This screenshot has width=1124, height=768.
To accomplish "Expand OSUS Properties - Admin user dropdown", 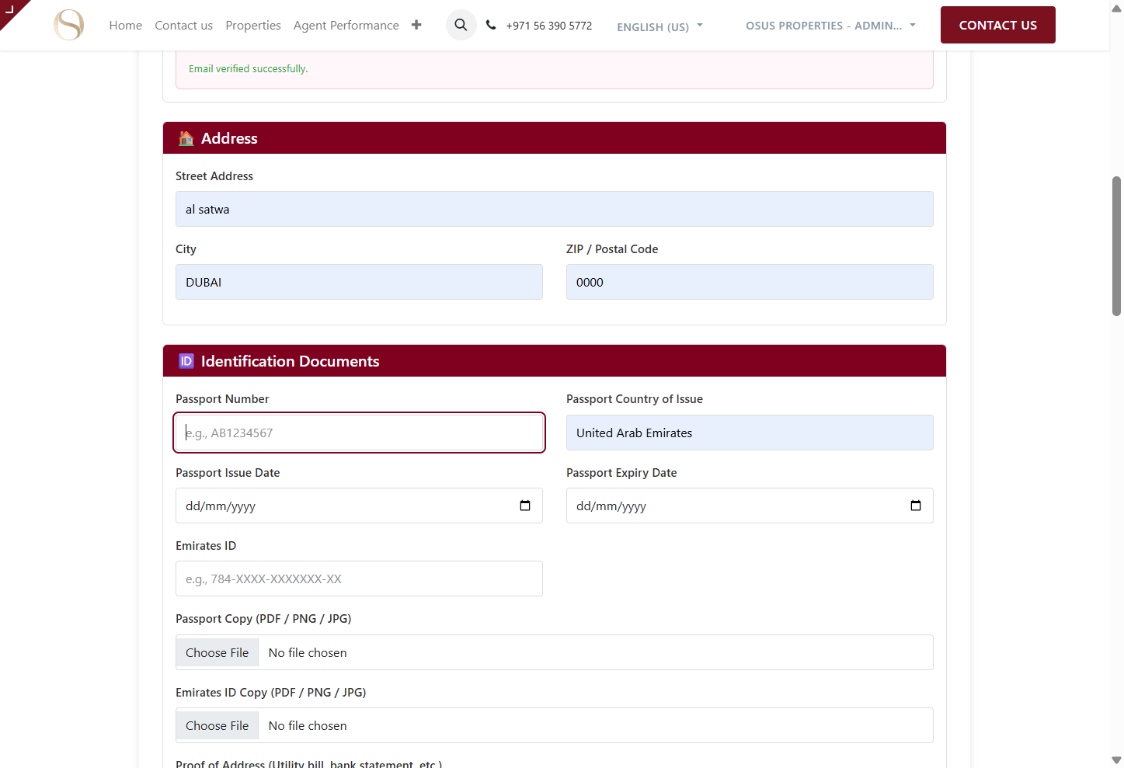I will pyautogui.click(x=831, y=25).
